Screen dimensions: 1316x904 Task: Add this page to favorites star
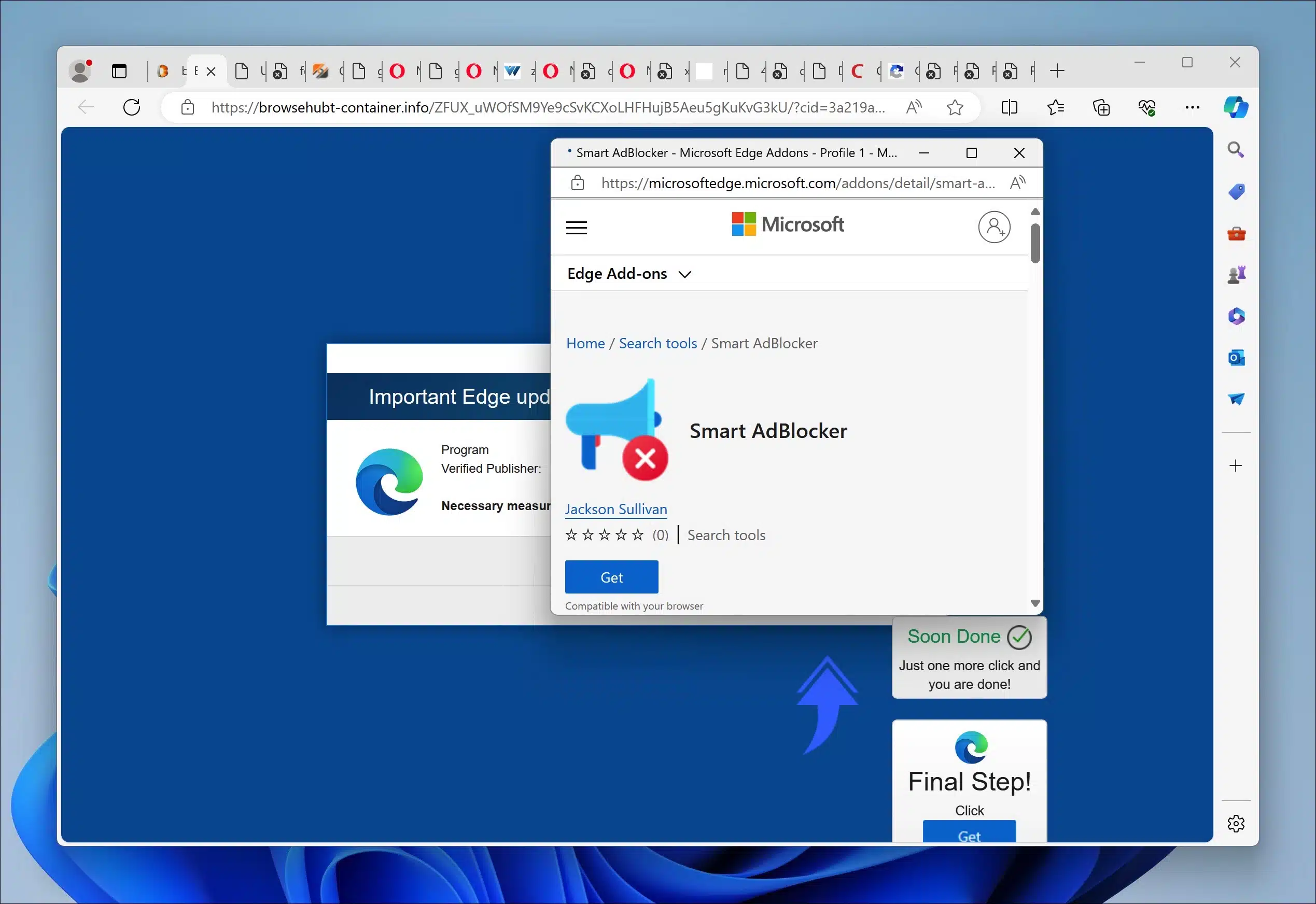[x=955, y=108]
